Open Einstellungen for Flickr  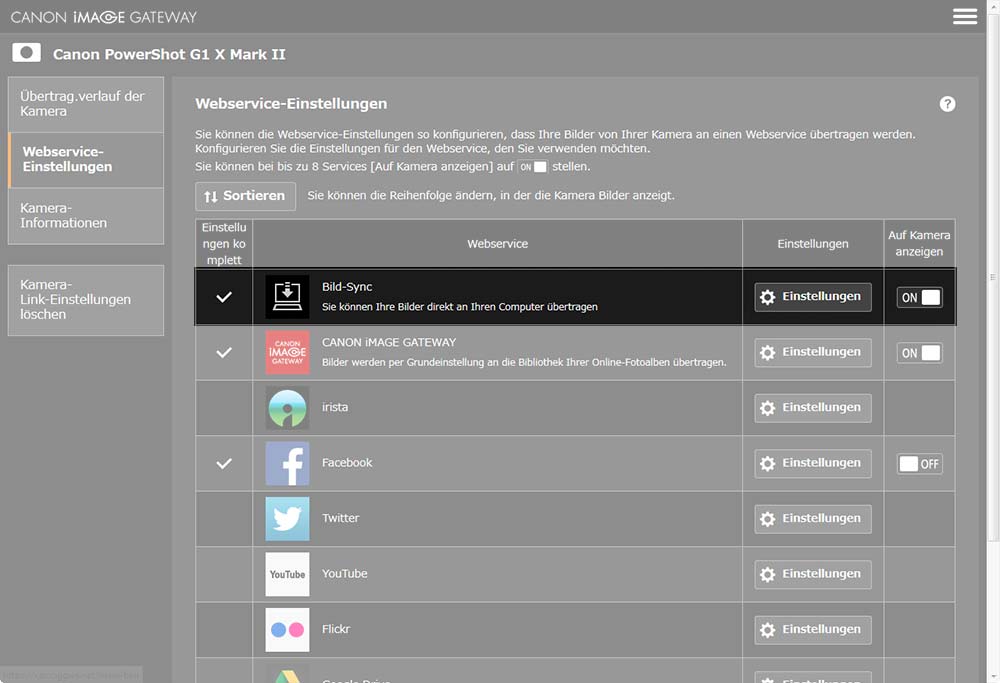click(x=812, y=630)
